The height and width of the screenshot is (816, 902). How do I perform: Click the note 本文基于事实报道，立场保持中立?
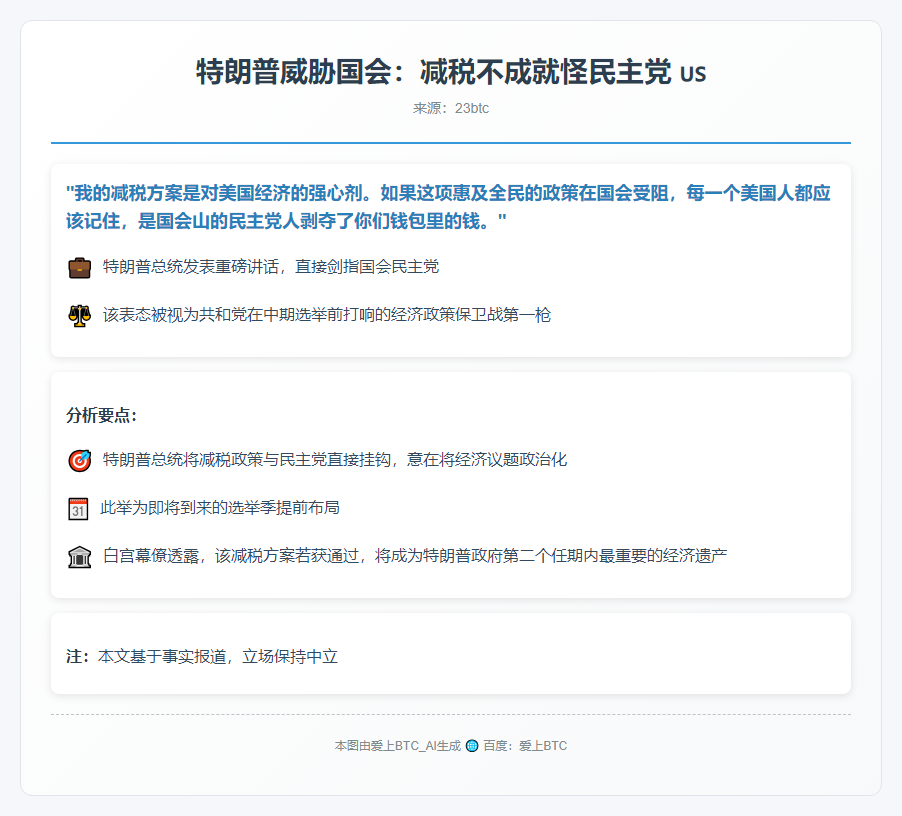pos(218,656)
